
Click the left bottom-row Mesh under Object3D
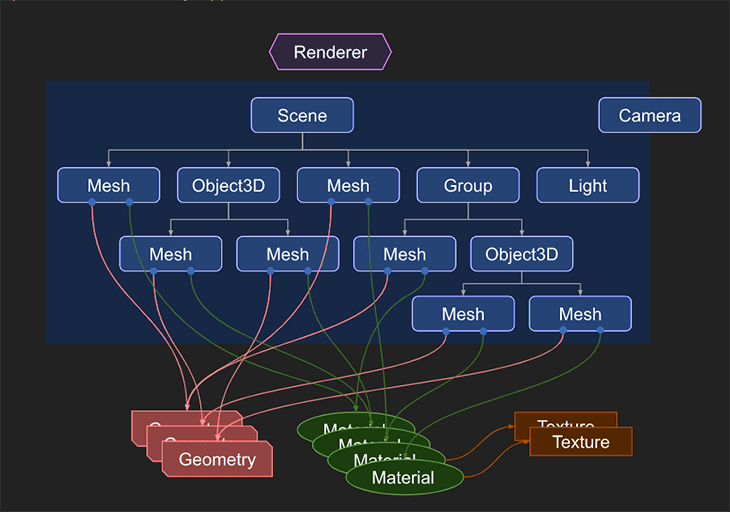(463, 314)
